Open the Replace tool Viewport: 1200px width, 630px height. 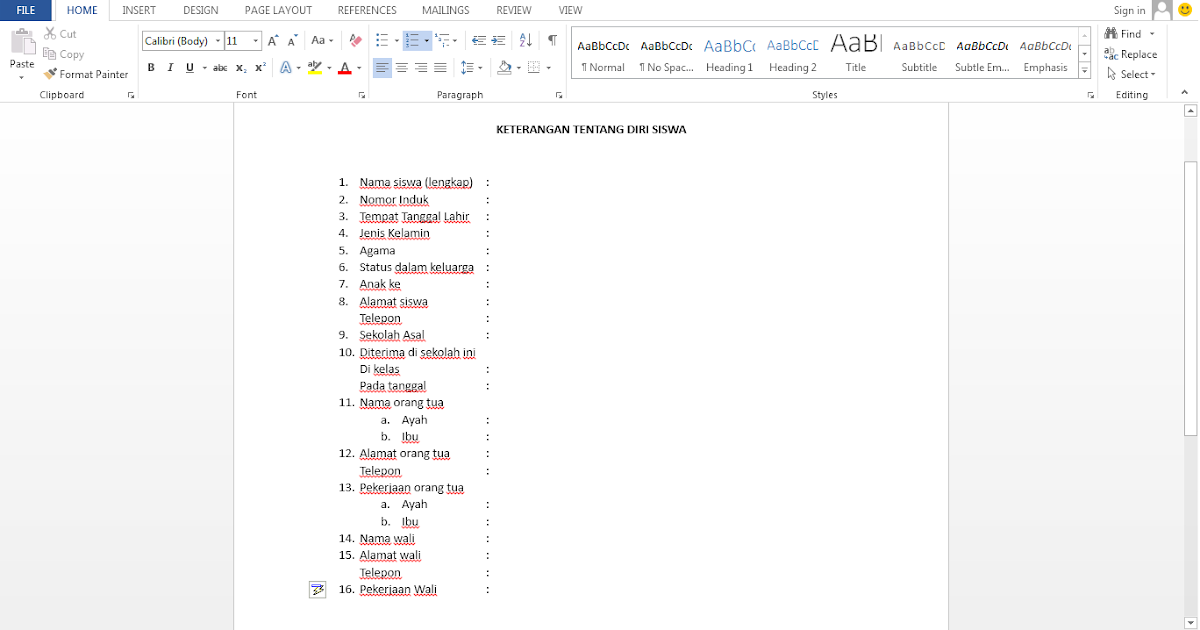tap(1131, 54)
